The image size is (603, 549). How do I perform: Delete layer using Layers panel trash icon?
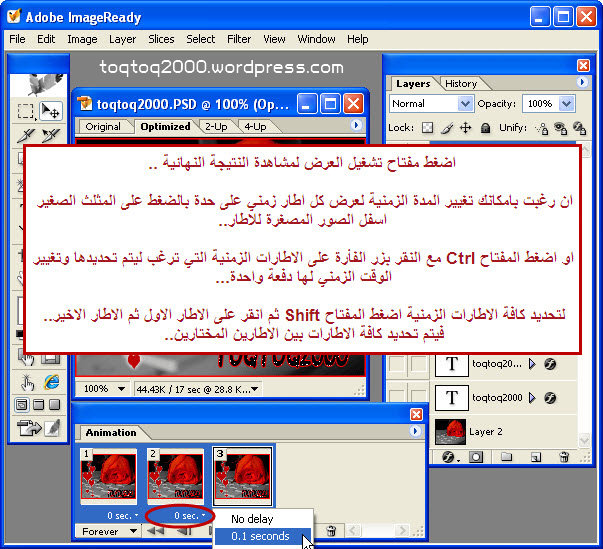point(564,457)
